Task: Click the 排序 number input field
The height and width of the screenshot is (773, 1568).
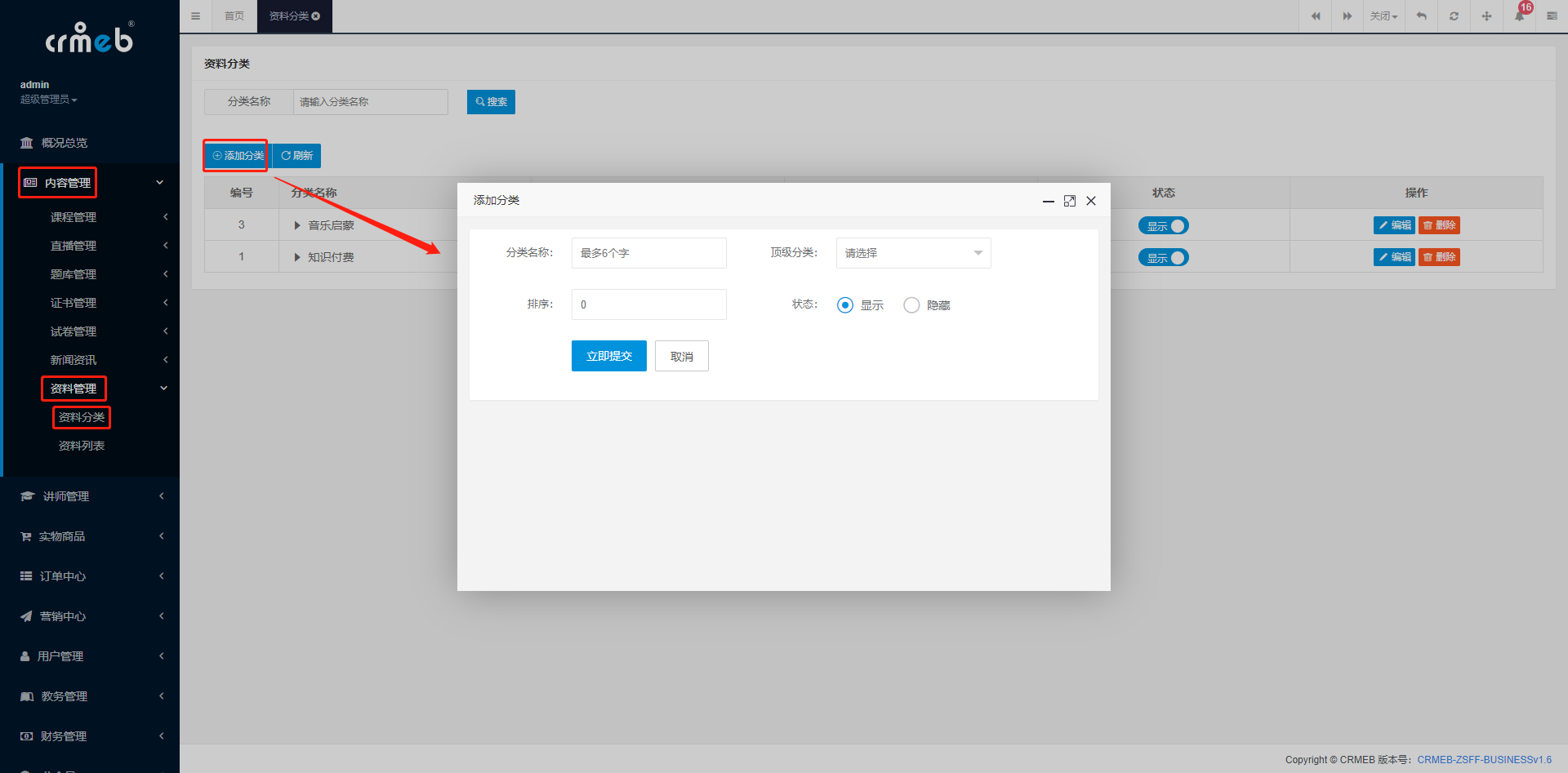Action: 648,304
